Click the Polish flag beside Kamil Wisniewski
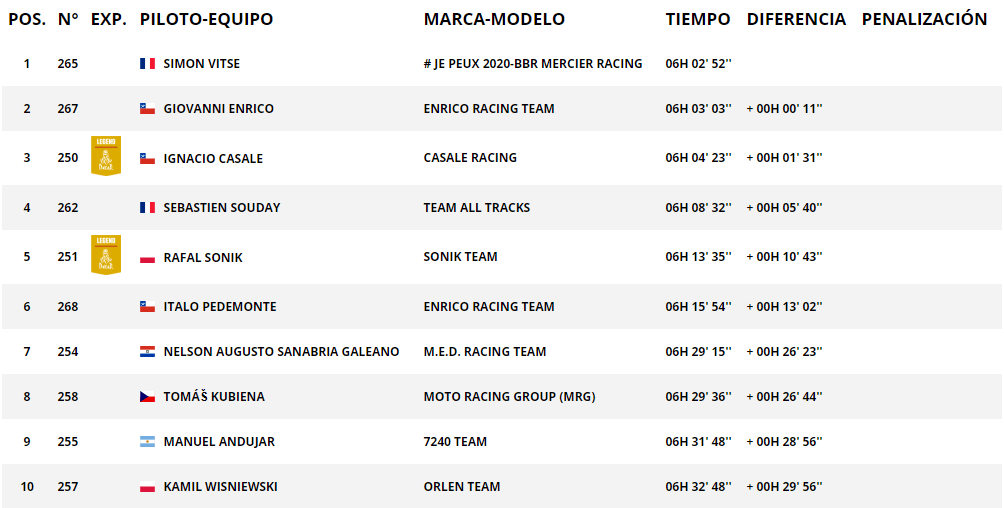Screen dimensions: 1004x508 147,487
